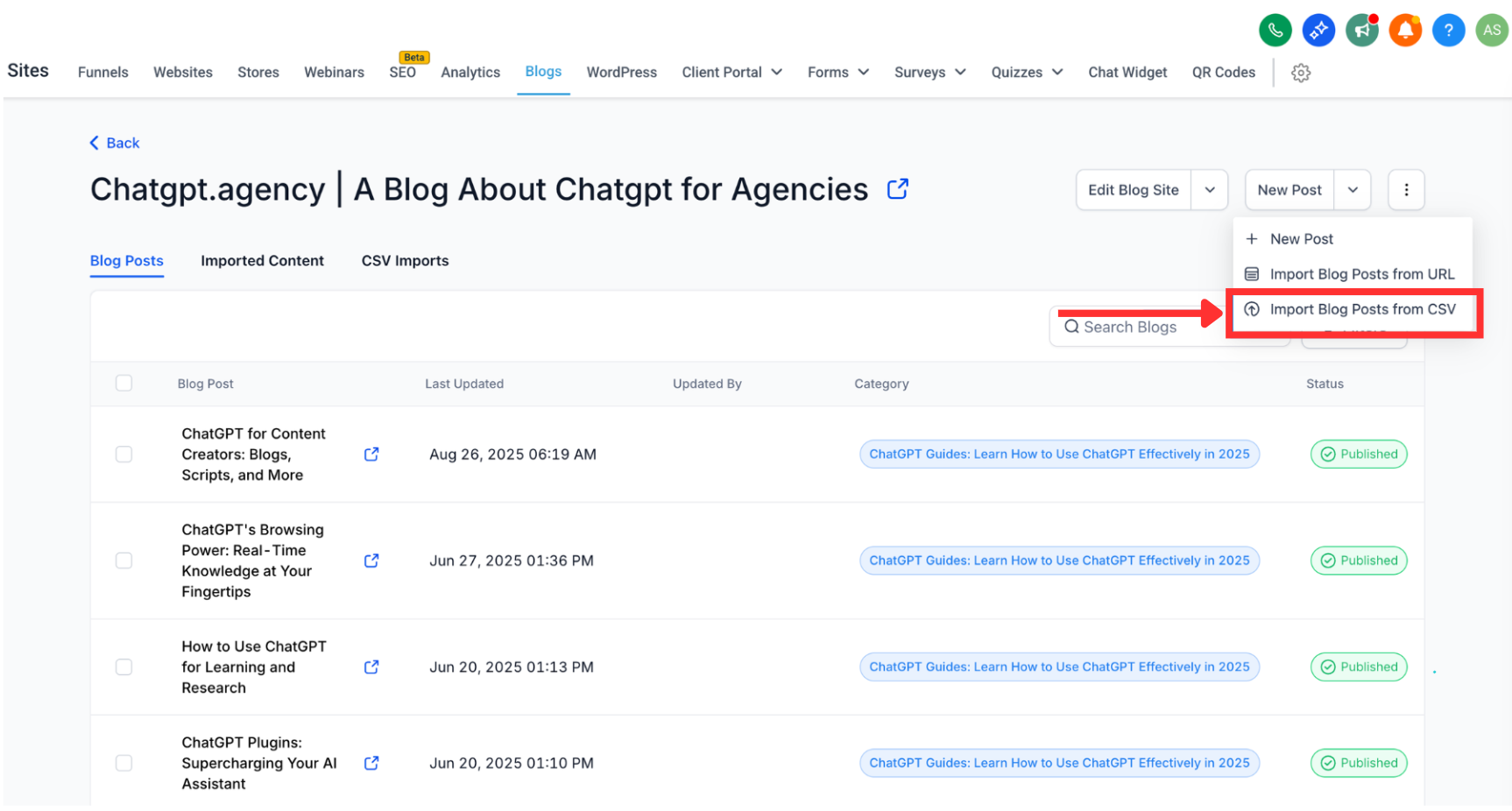Screen dimensions: 1512x811
Task: Toggle the select-all checkbox in table header
Action: [x=124, y=384]
